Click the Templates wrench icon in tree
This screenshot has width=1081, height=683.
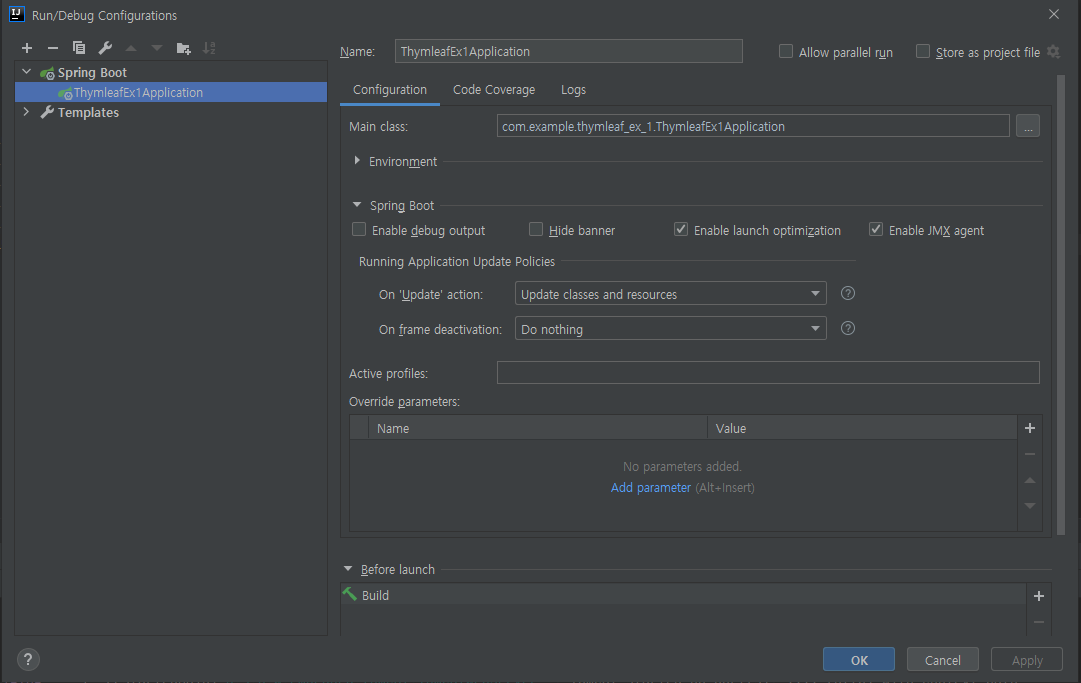click(x=47, y=112)
